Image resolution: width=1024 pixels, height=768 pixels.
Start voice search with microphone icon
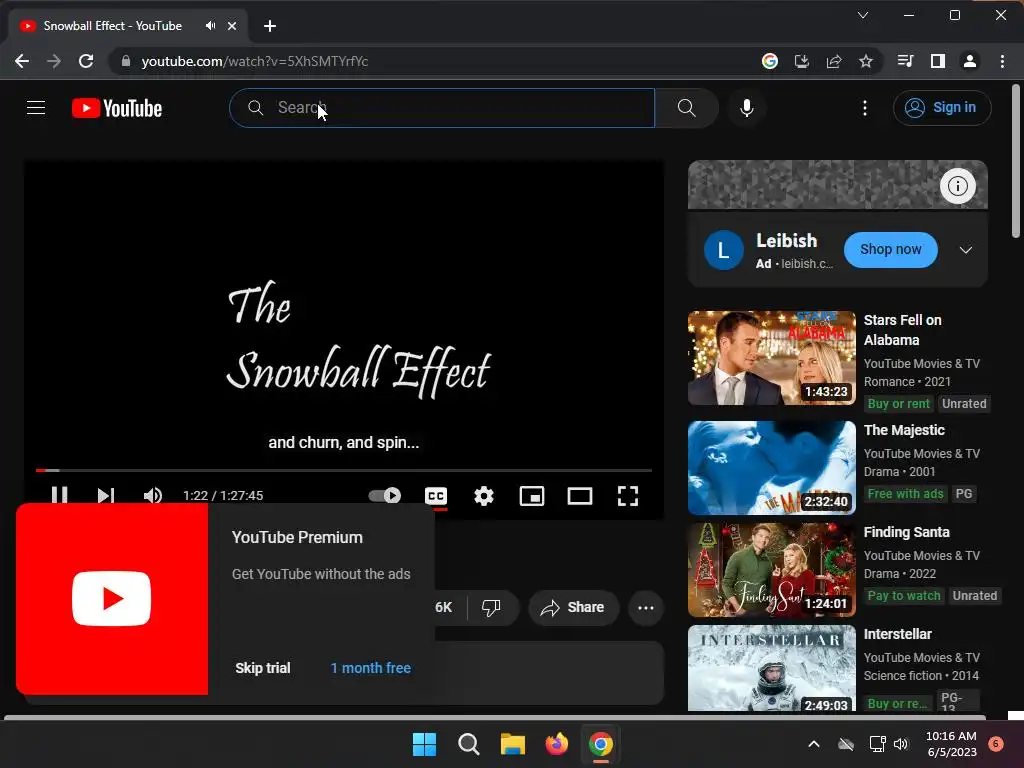coord(746,108)
